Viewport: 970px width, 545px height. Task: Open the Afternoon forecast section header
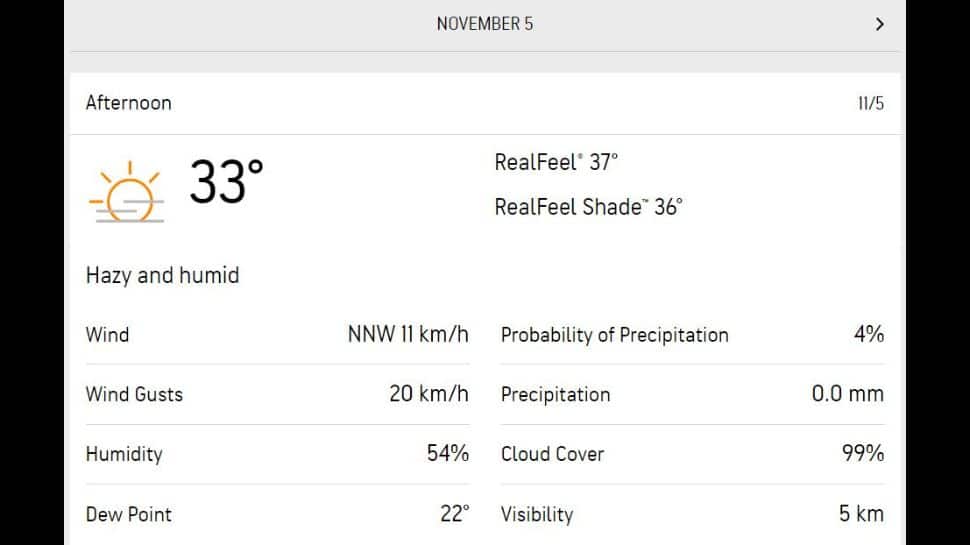[x=485, y=103]
